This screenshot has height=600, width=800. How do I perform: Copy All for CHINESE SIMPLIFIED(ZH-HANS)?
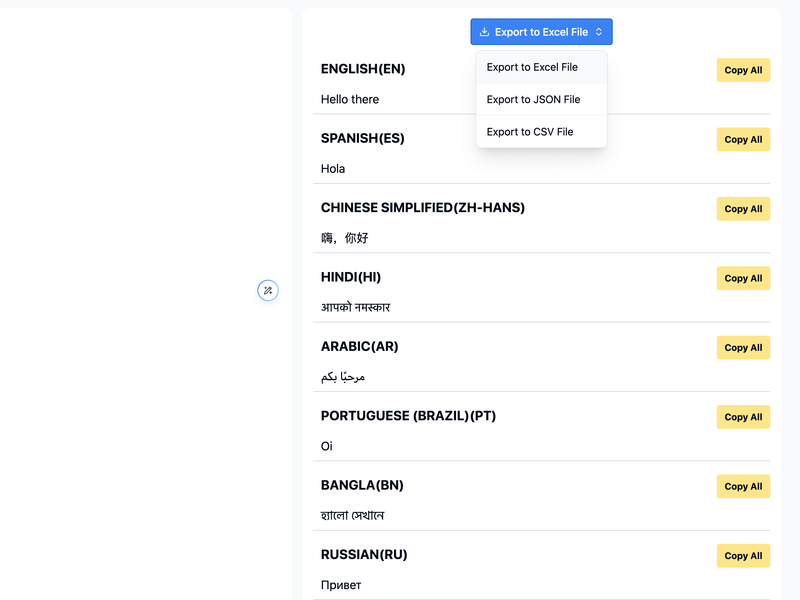[x=743, y=209]
